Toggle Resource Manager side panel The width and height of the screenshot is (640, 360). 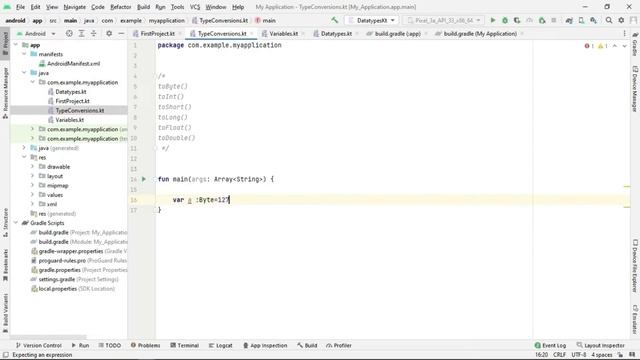[x=5, y=93]
